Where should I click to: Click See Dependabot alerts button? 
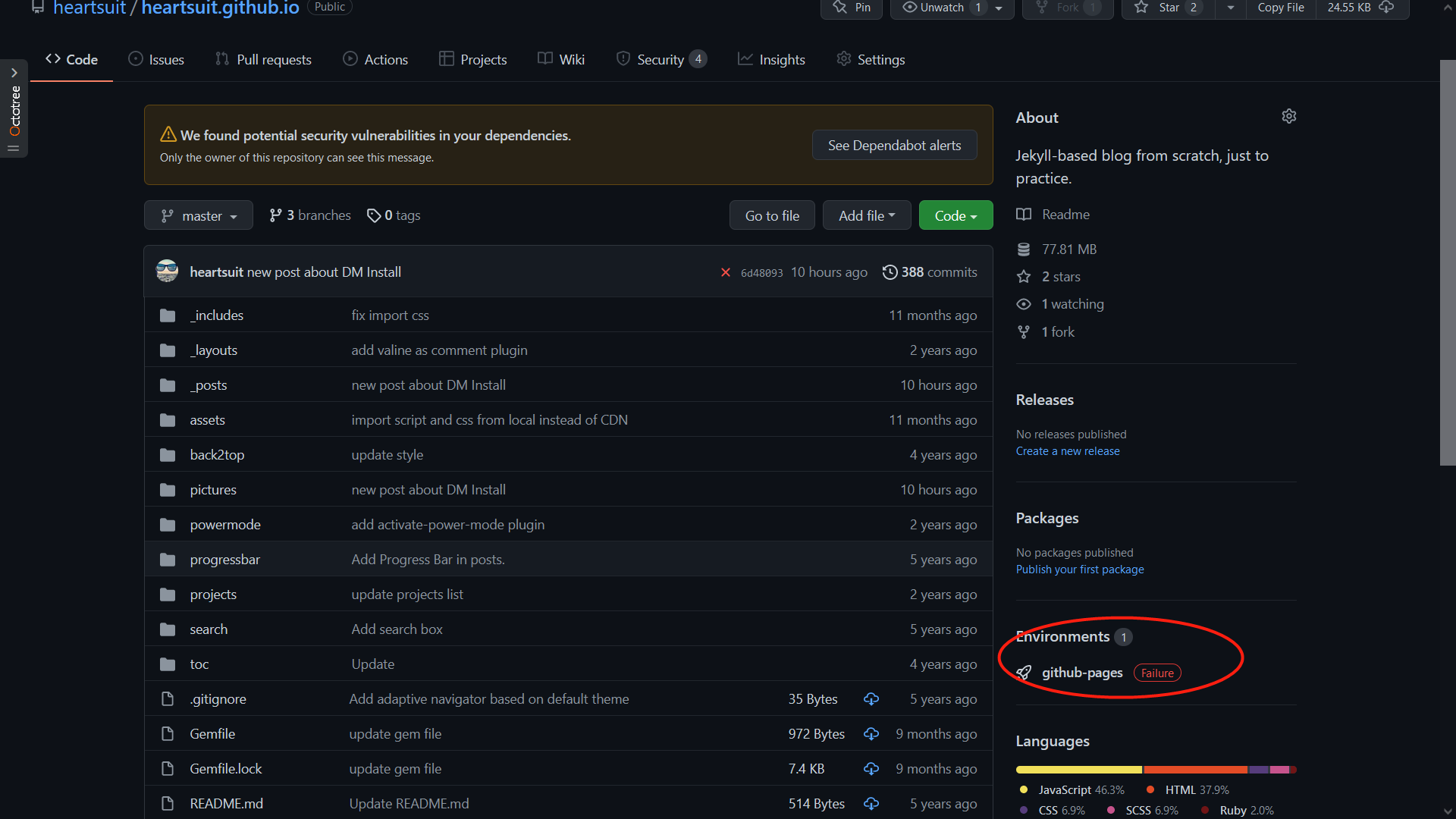pyautogui.click(x=894, y=145)
